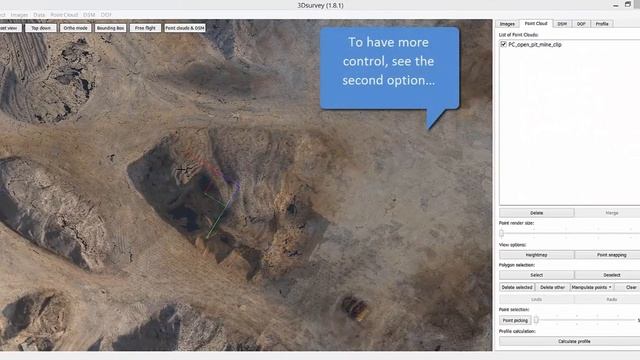The height and width of the screenshot is (360, 640).
Task: Switch to the Profile tab
Action: click(x=602, y=24)
